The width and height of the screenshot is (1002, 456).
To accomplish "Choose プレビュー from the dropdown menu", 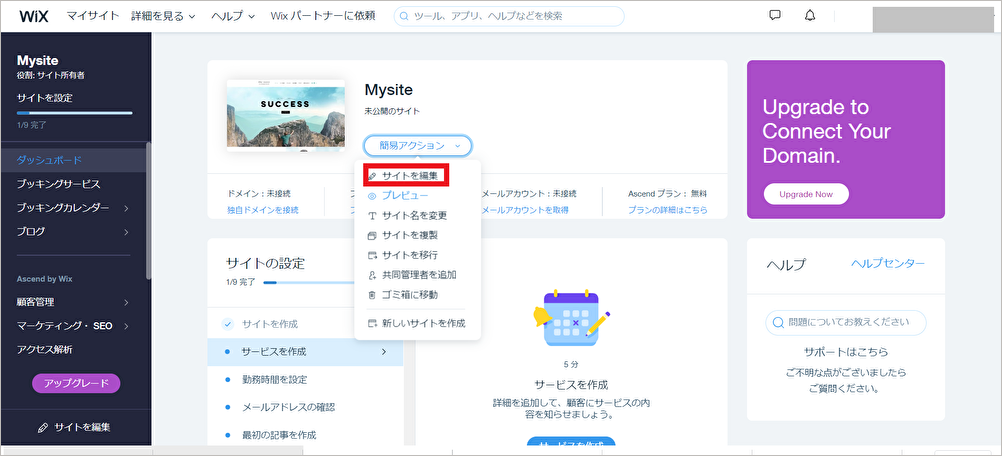I will tap(405, 196).
